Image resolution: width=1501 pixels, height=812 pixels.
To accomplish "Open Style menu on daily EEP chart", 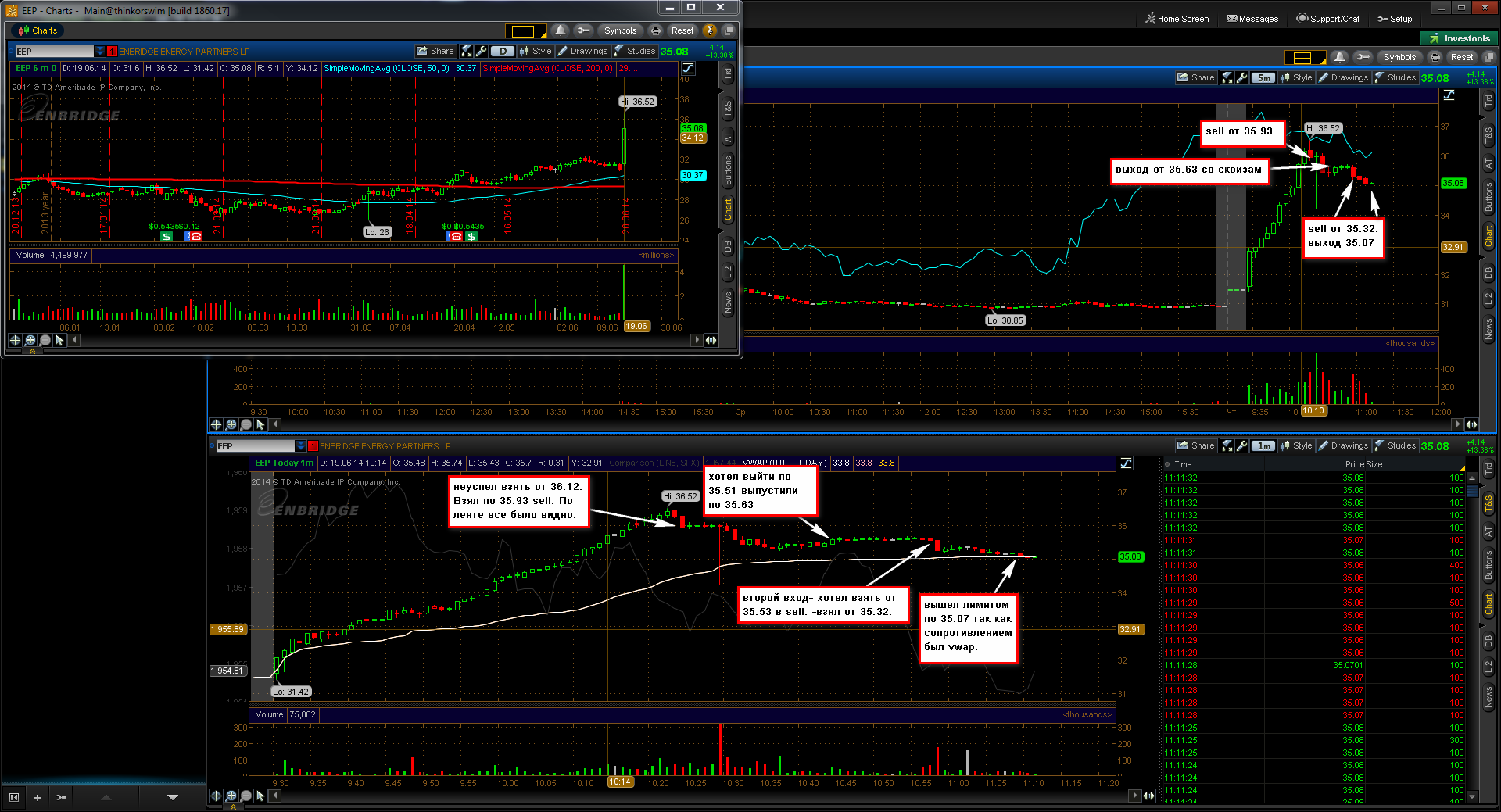I will click(x=536, y=51).
